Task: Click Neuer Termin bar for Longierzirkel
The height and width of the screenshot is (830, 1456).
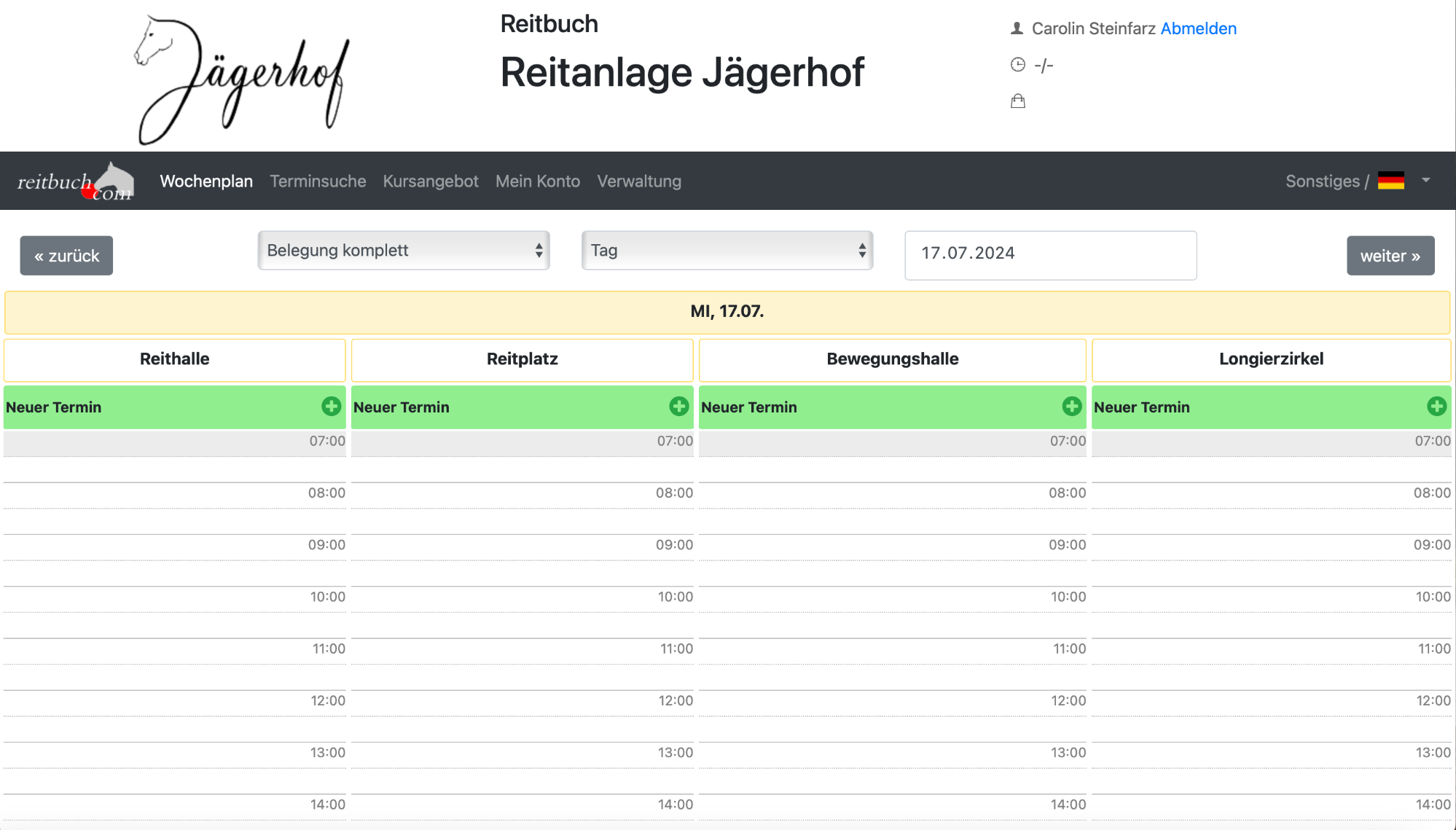Action: coord(1271,407)
